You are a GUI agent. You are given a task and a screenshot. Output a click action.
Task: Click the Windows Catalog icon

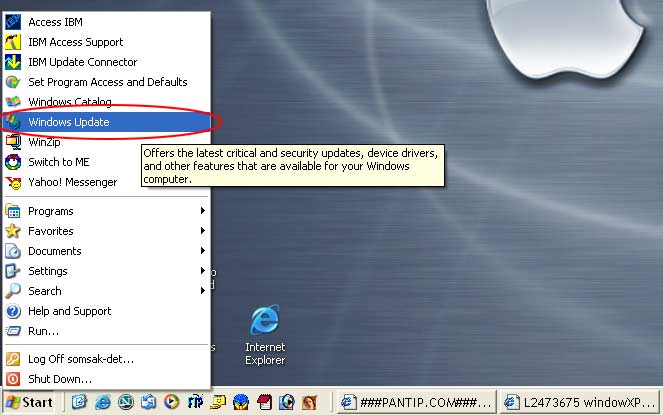13,101
